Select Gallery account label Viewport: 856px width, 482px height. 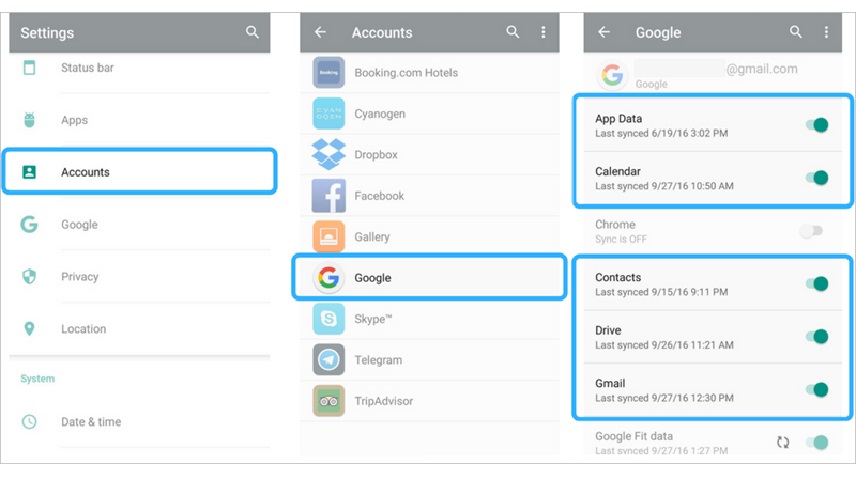click(372, 237)
